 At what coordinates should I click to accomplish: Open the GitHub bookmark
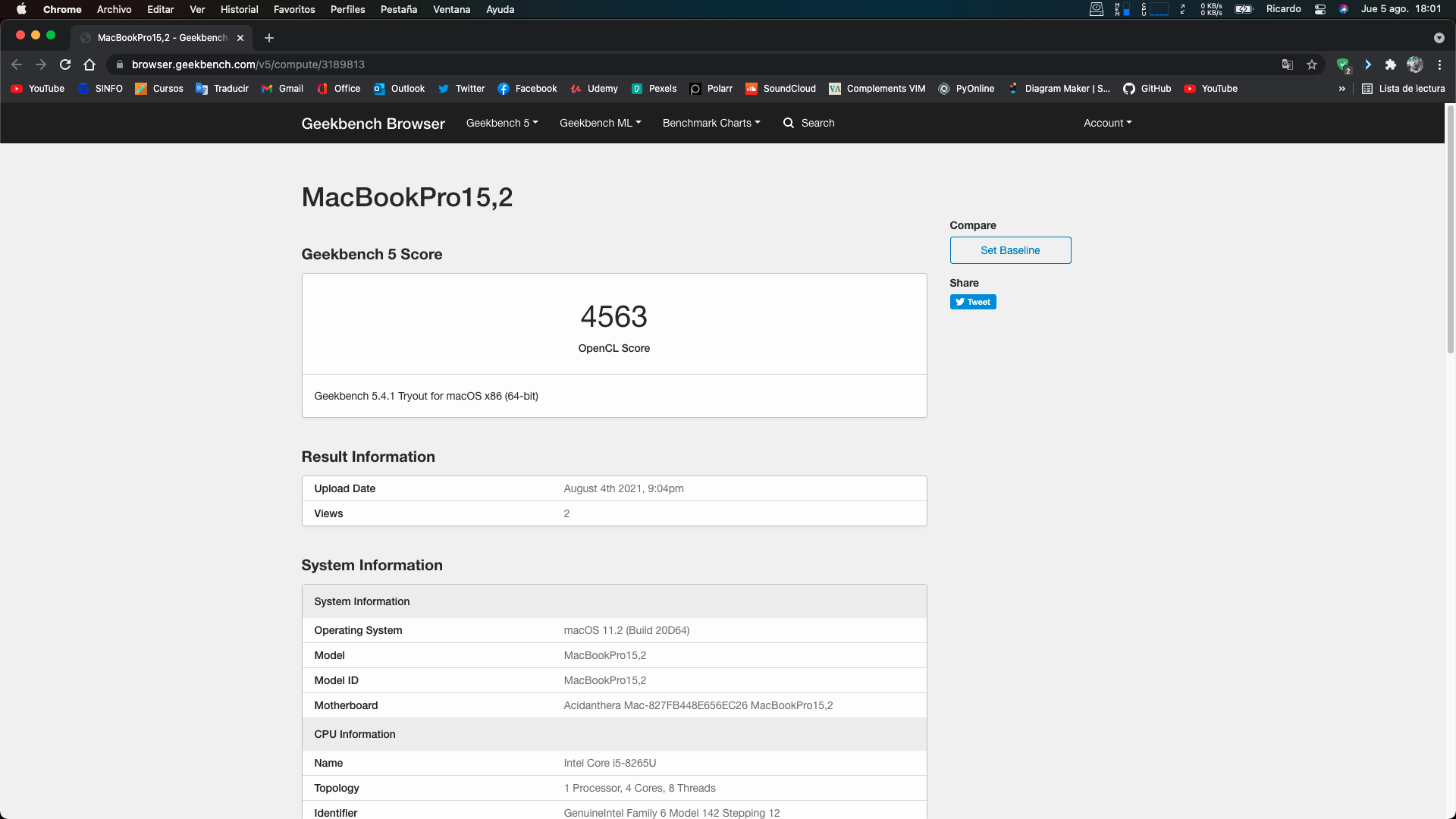(x=1147, y=89)
